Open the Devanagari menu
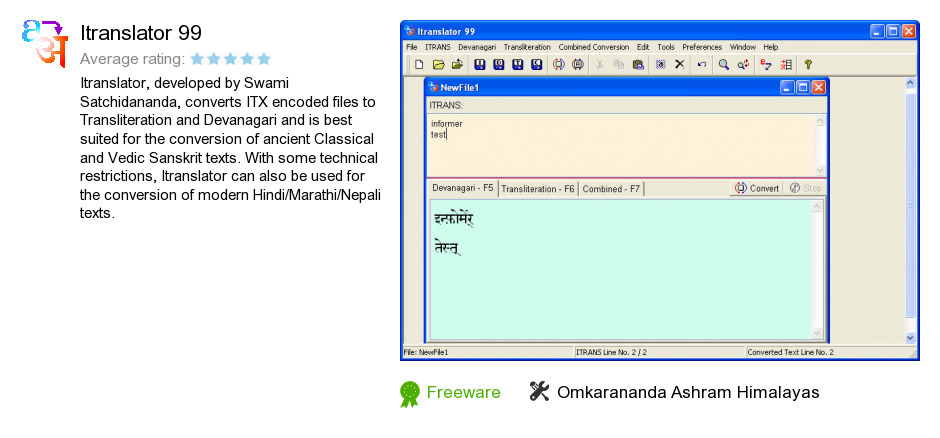The width and height of the screenshot is (940, 438). 477,47
